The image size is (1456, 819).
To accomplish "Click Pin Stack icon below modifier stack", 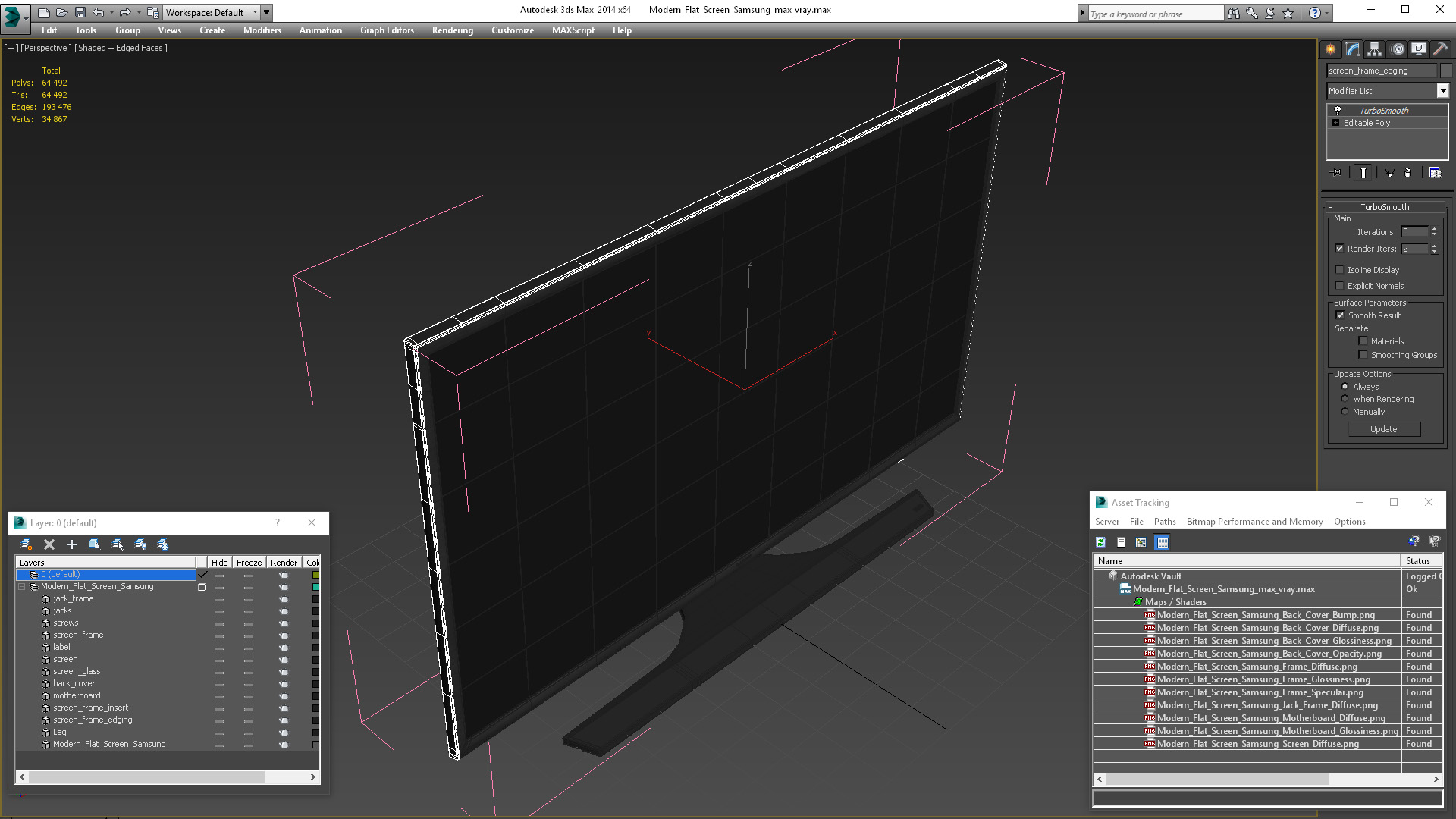I will (x=1337, y=173).
